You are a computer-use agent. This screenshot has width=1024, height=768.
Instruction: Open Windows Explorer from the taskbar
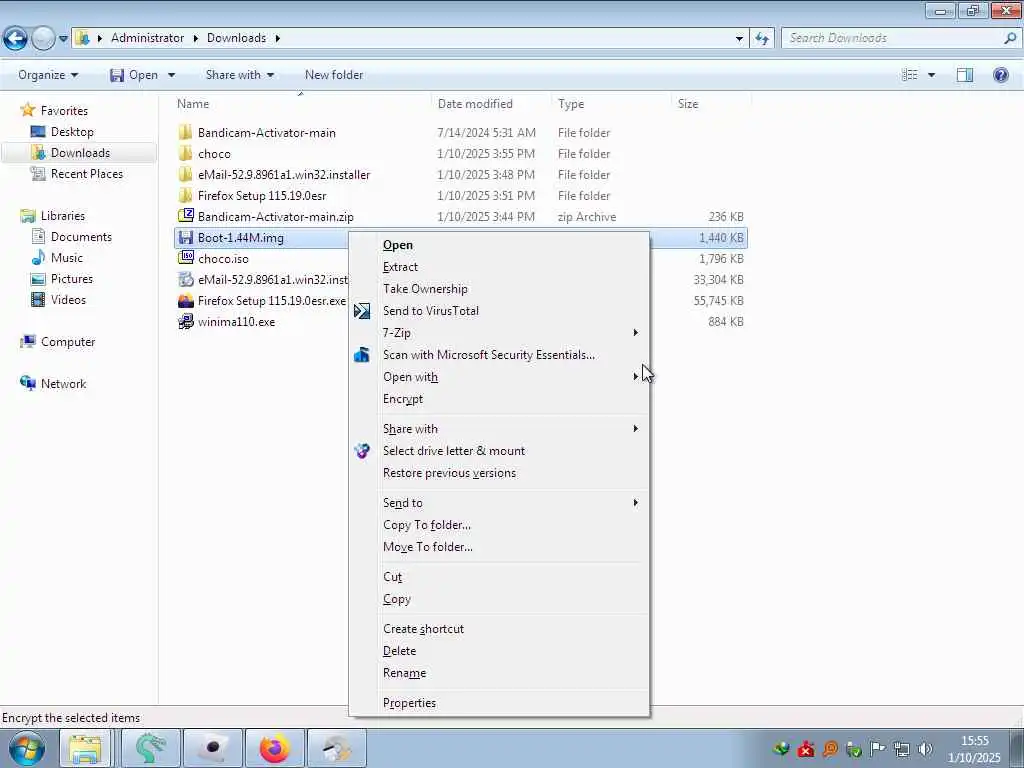(86, 748)
